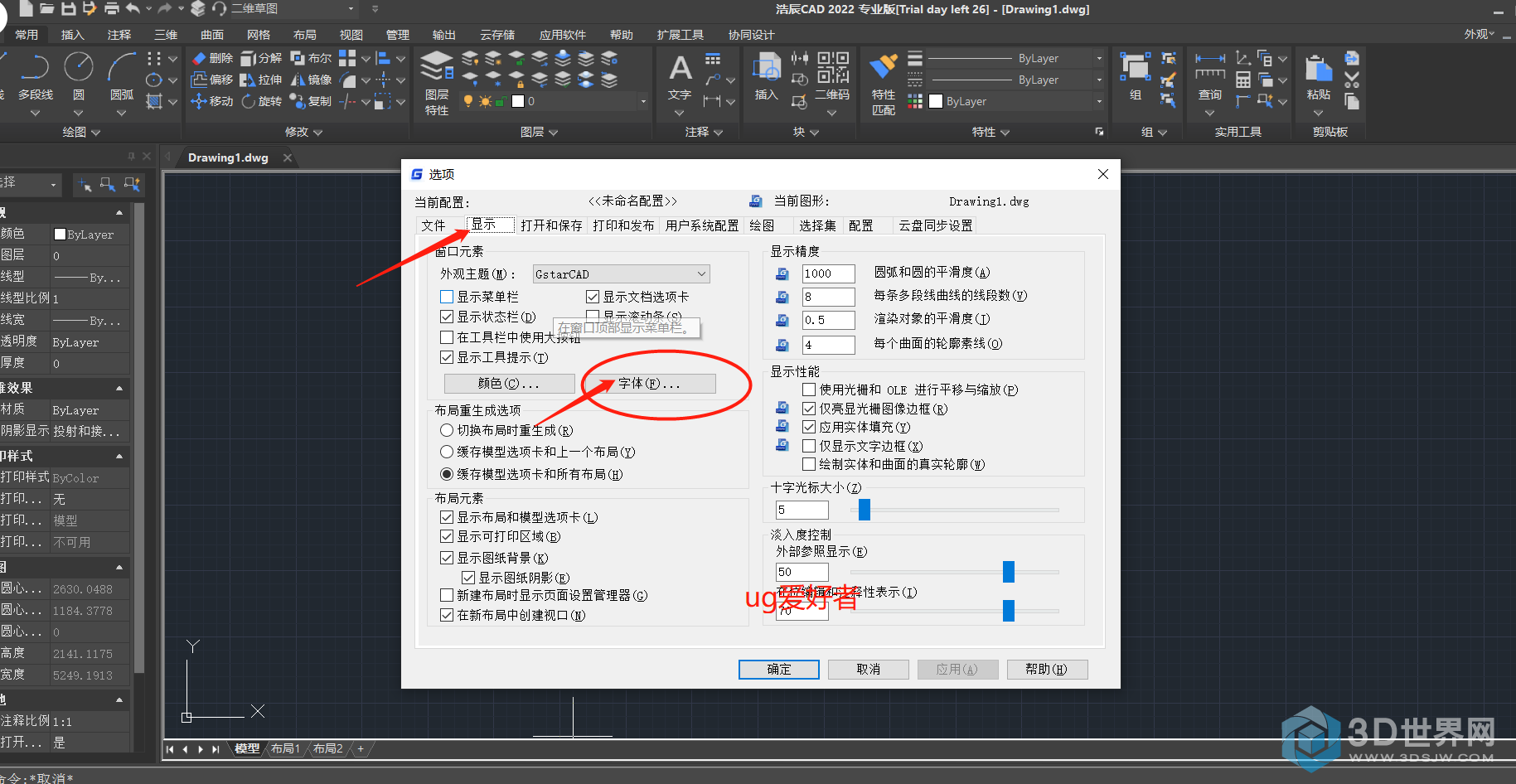Open the 视图 ribbon tab
Screen dimensions: 1516x784
point(351,35)
